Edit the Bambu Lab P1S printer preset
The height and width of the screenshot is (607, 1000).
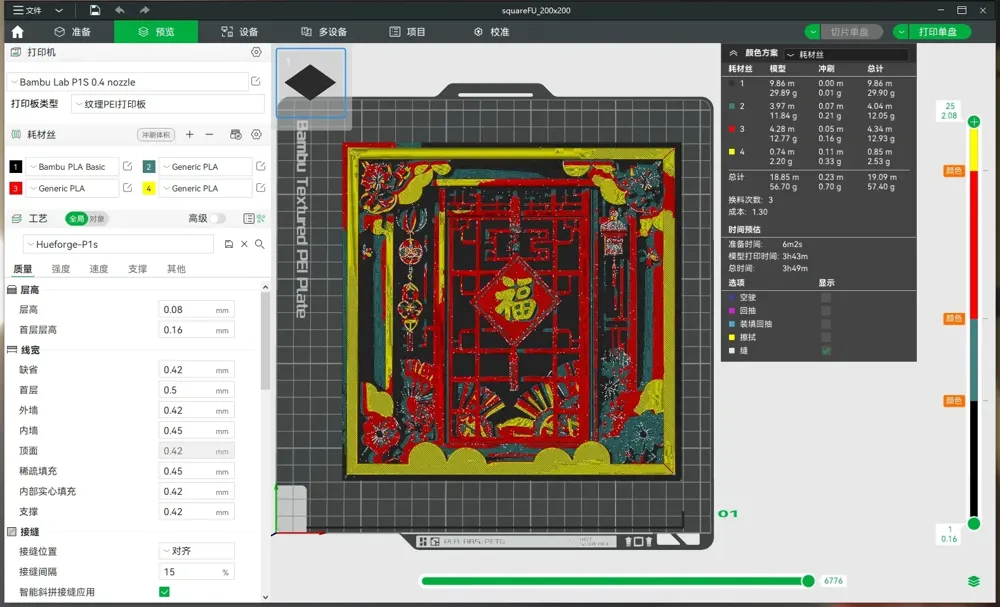[256, 82]
